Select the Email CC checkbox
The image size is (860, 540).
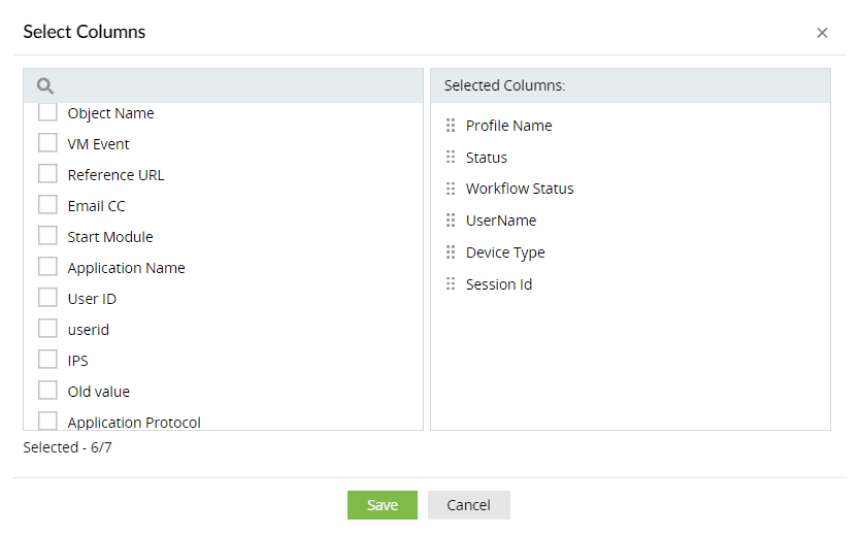48,206
